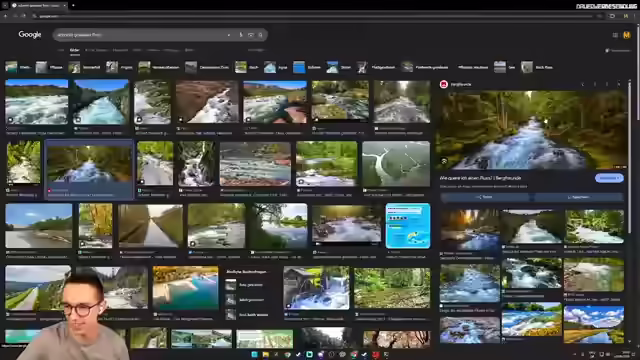Click the Google logo
This screenshot has width=640, height=360.
(x=30, y=35)
